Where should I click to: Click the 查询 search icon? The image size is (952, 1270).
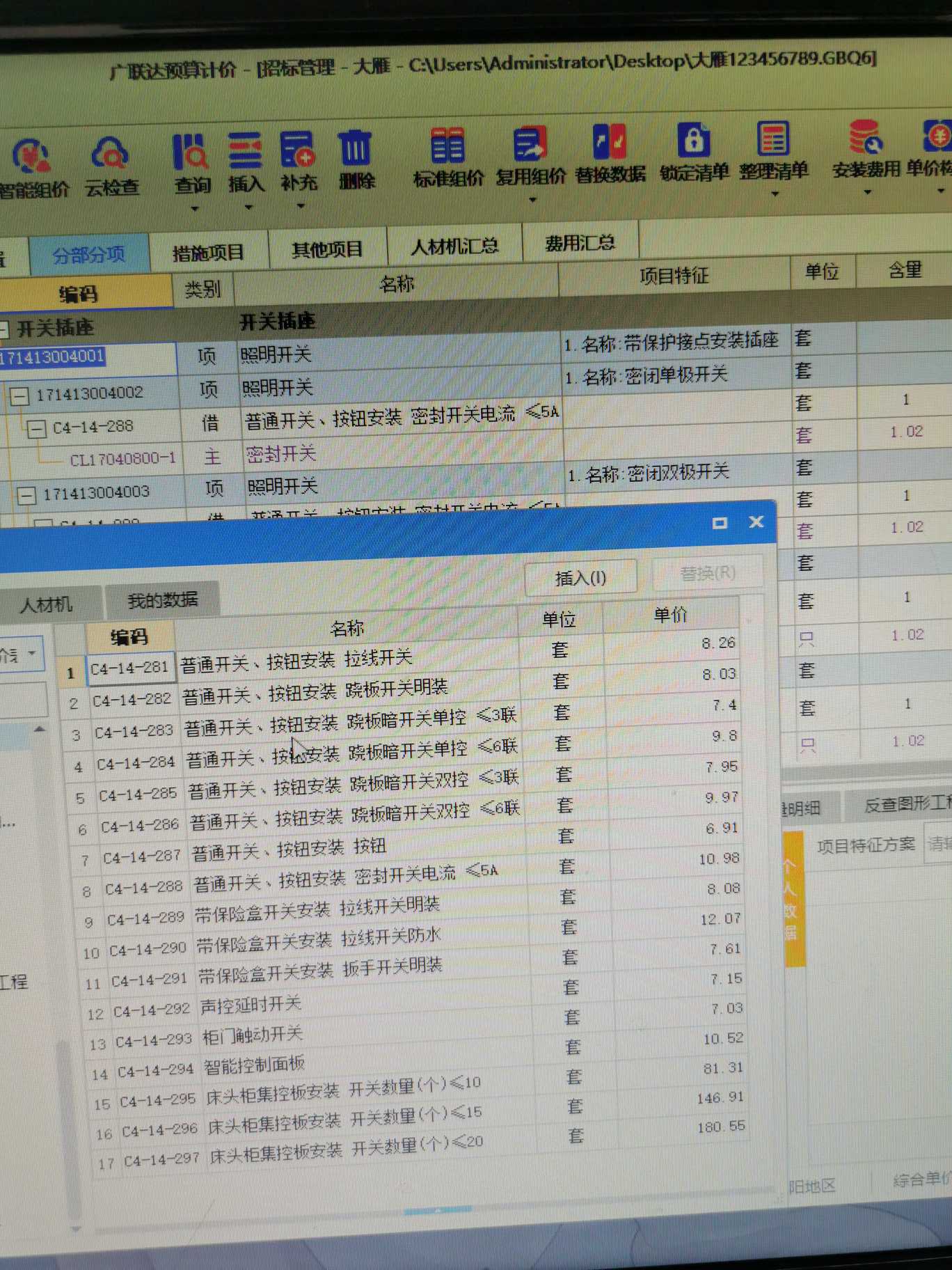192,164
